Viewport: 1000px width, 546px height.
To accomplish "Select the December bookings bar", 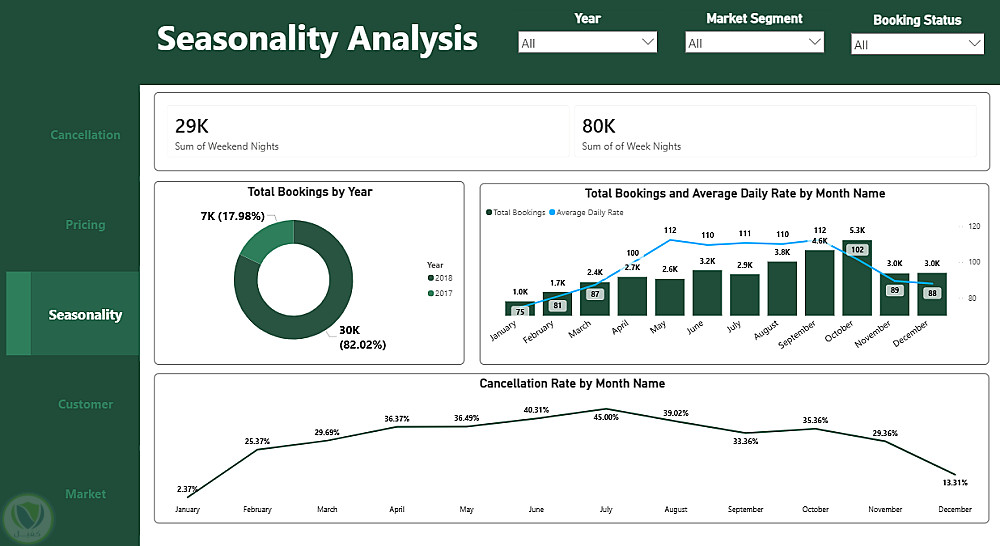I will (932, 295).
